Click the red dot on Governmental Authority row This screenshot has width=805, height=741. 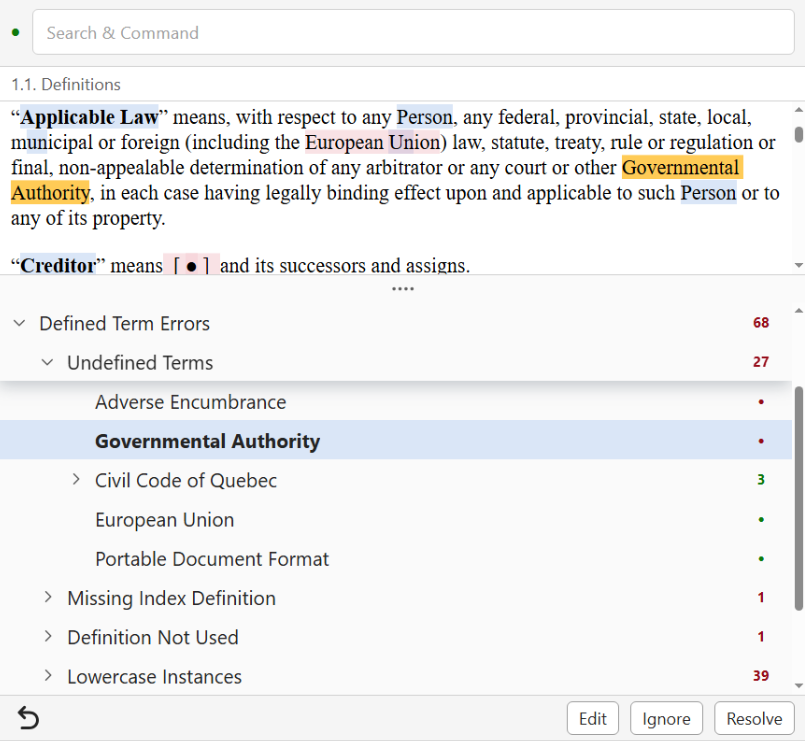[761, 441]
